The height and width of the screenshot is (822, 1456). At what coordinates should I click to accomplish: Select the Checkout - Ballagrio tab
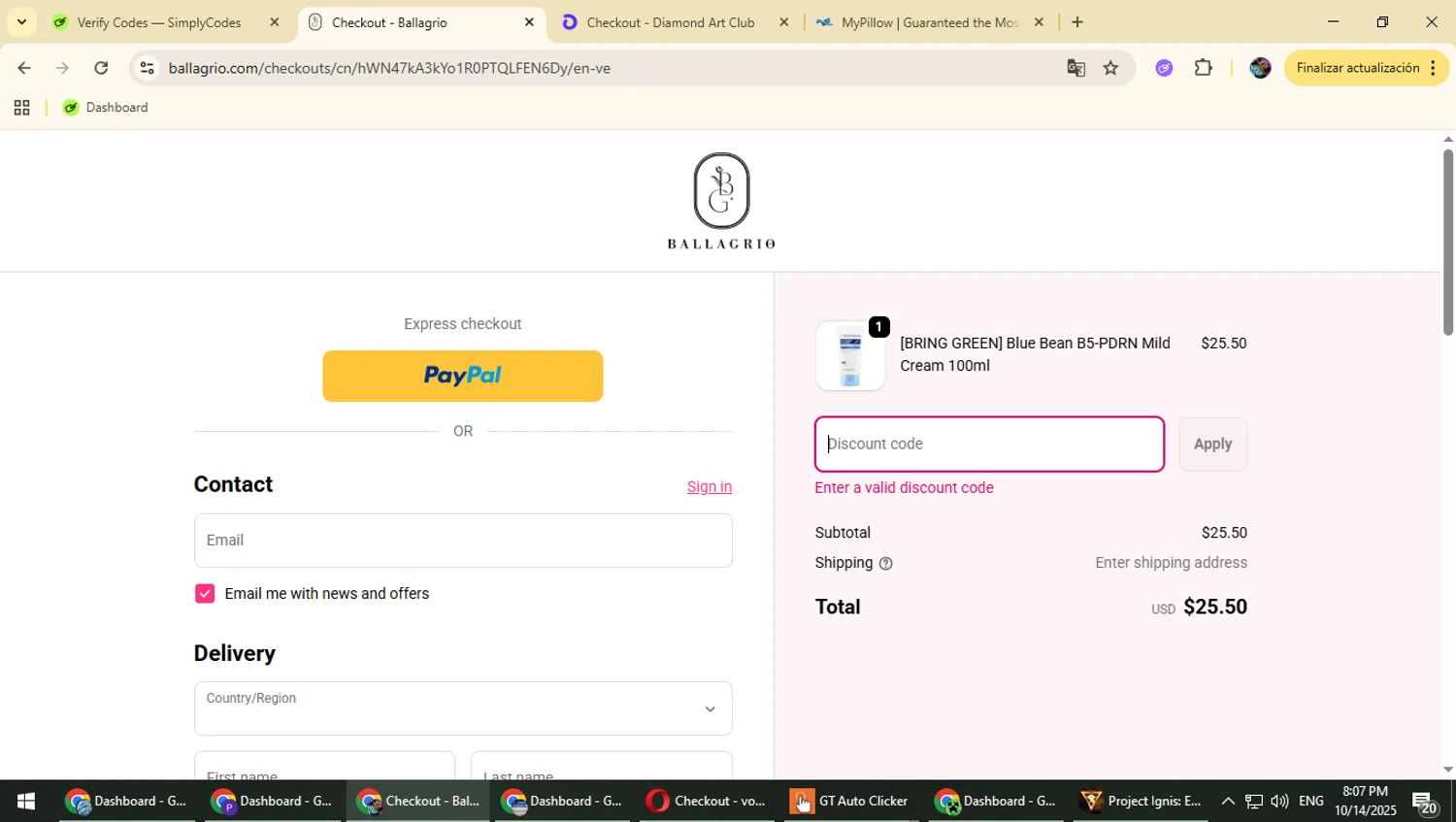pos(389,22)
